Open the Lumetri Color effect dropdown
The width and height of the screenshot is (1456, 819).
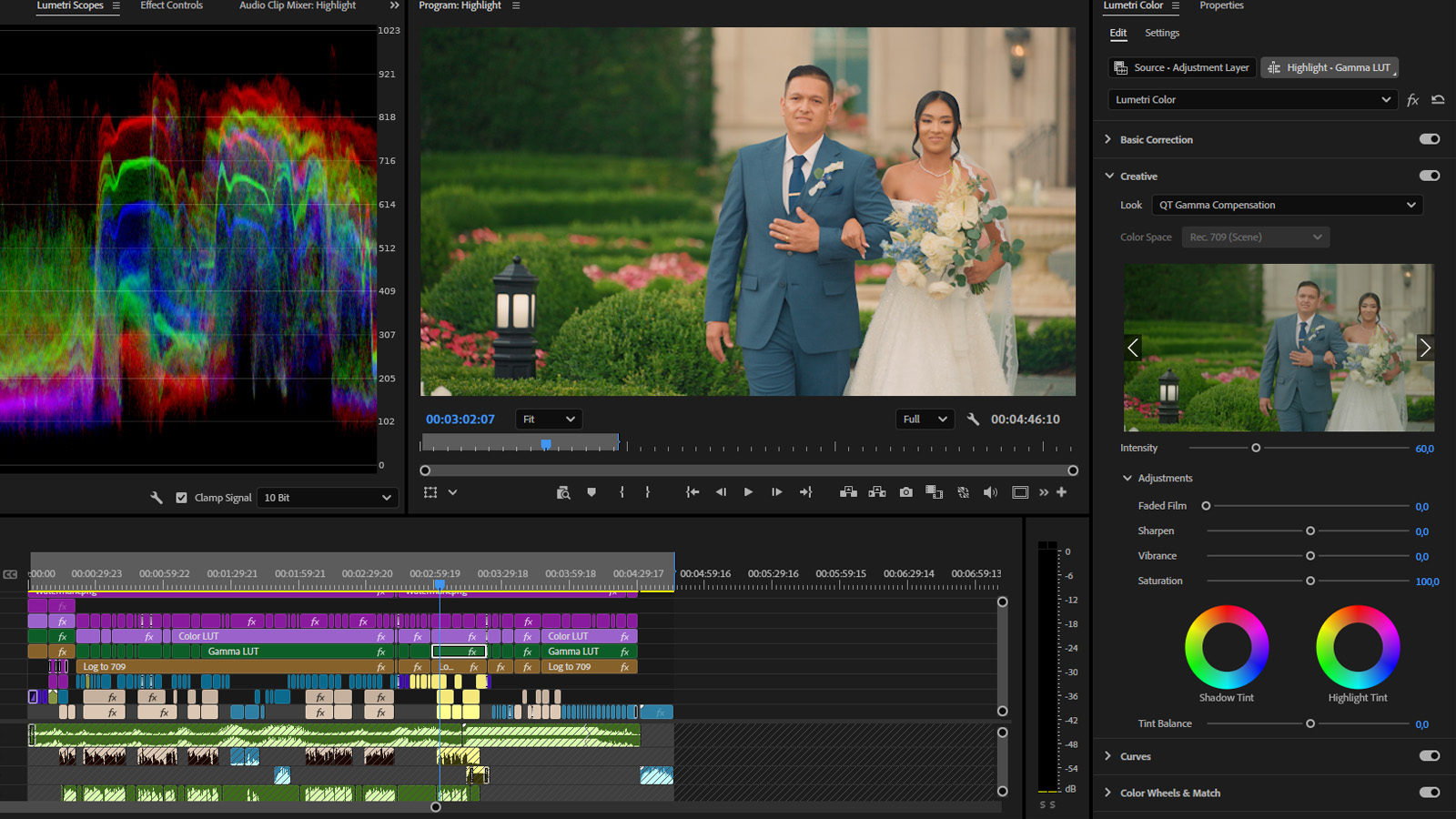(x=1252, y=100)
